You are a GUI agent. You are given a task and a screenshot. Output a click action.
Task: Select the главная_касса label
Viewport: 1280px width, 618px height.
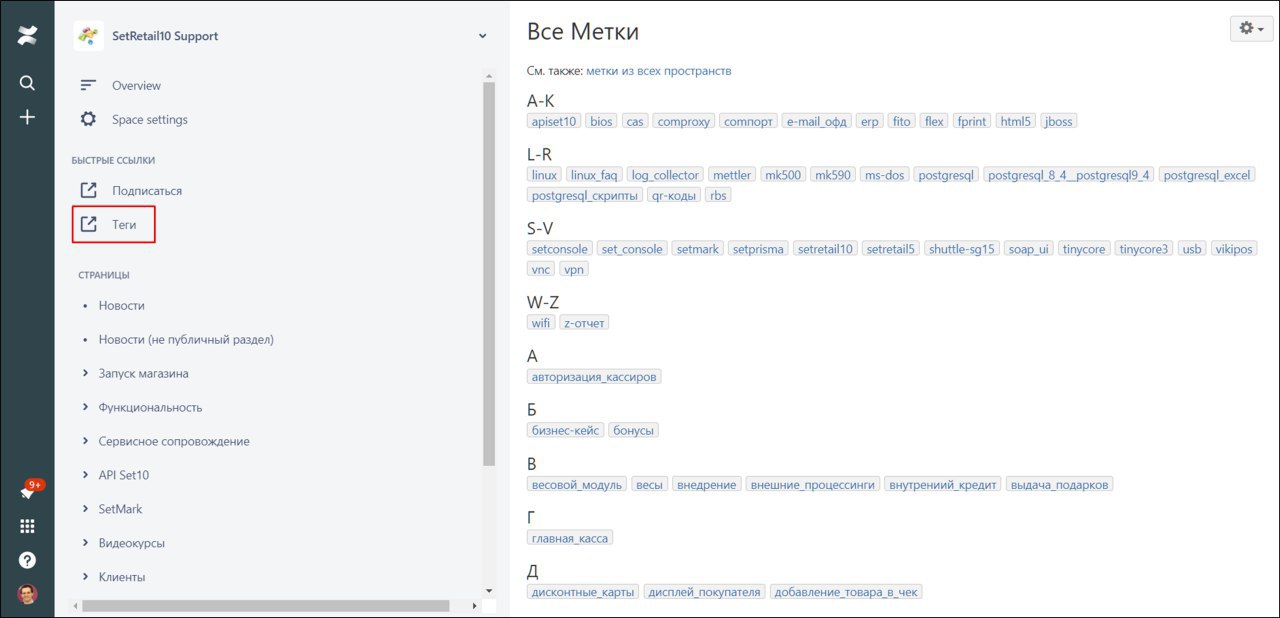569,539
